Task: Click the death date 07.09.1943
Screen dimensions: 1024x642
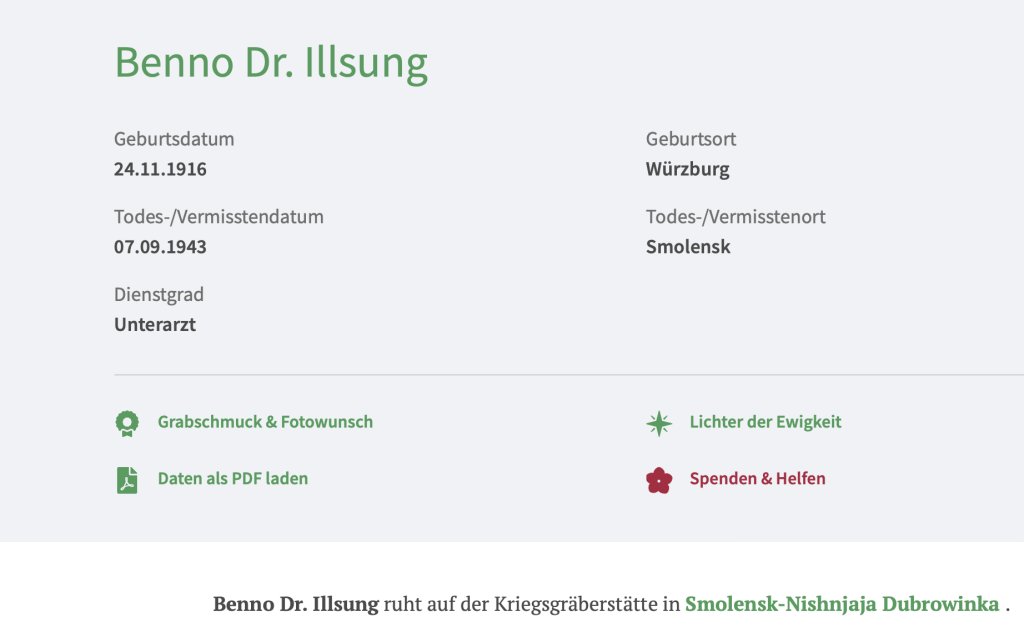Action: point(160,247)
